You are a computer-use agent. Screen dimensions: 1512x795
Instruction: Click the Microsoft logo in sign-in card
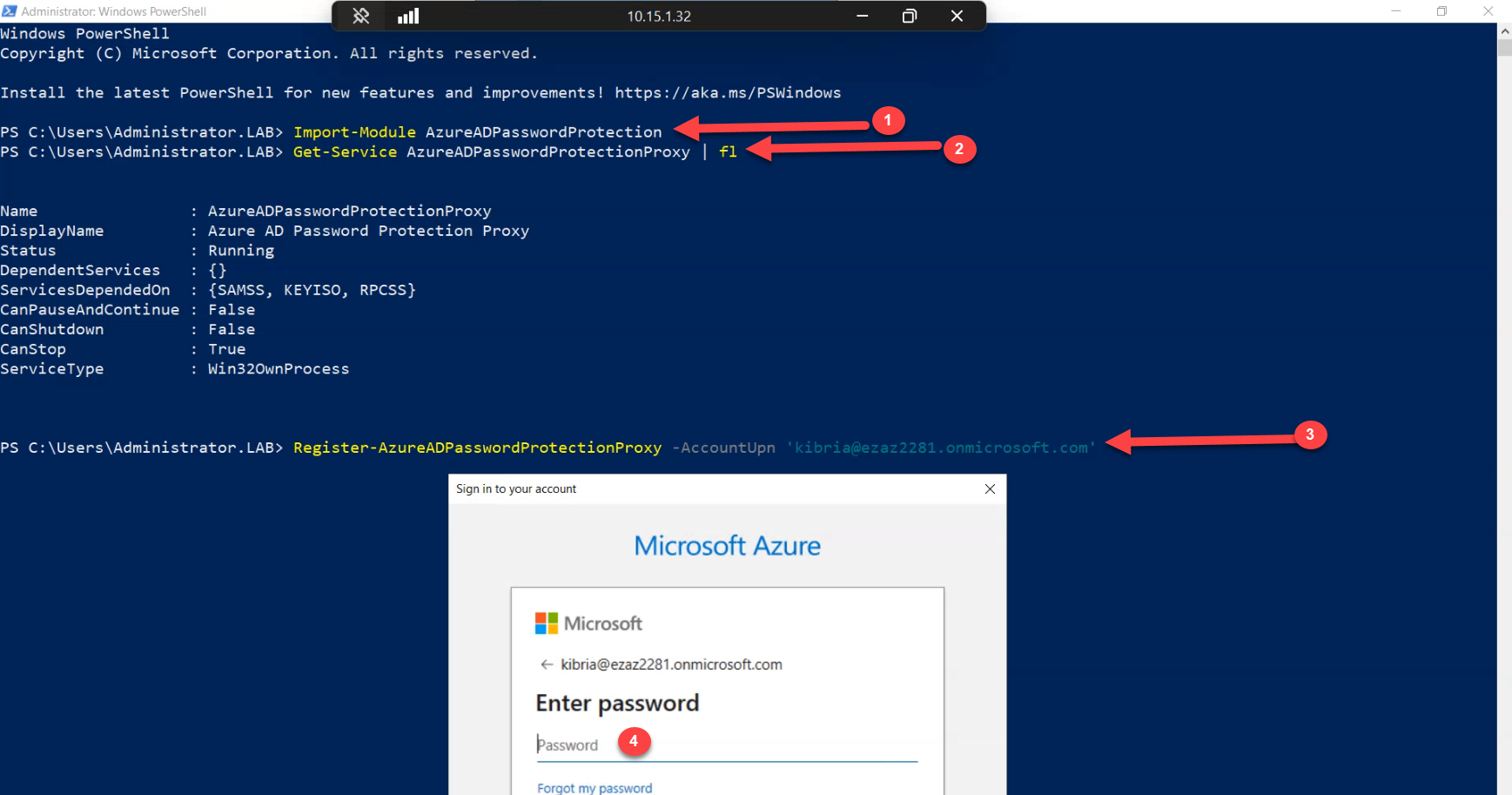point(588,623)
